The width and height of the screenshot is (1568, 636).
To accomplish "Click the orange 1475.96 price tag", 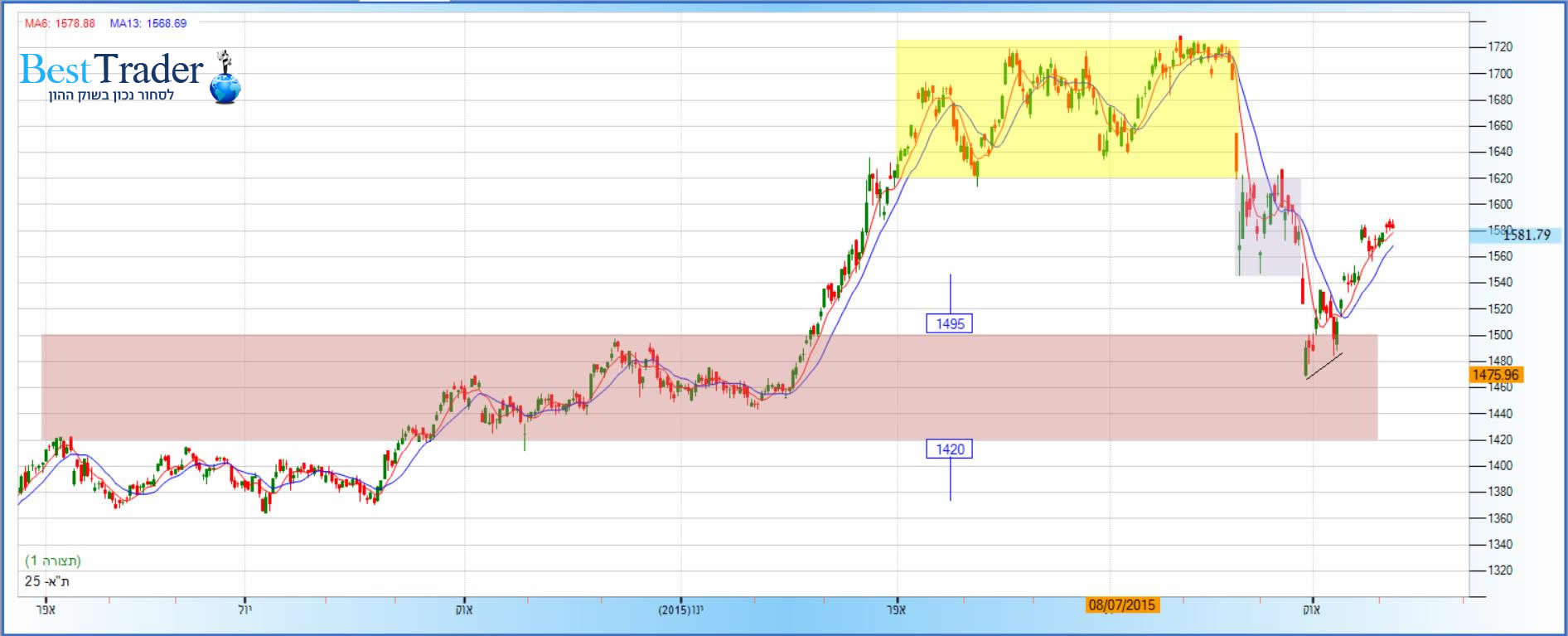I will [x=1495, y=375].
